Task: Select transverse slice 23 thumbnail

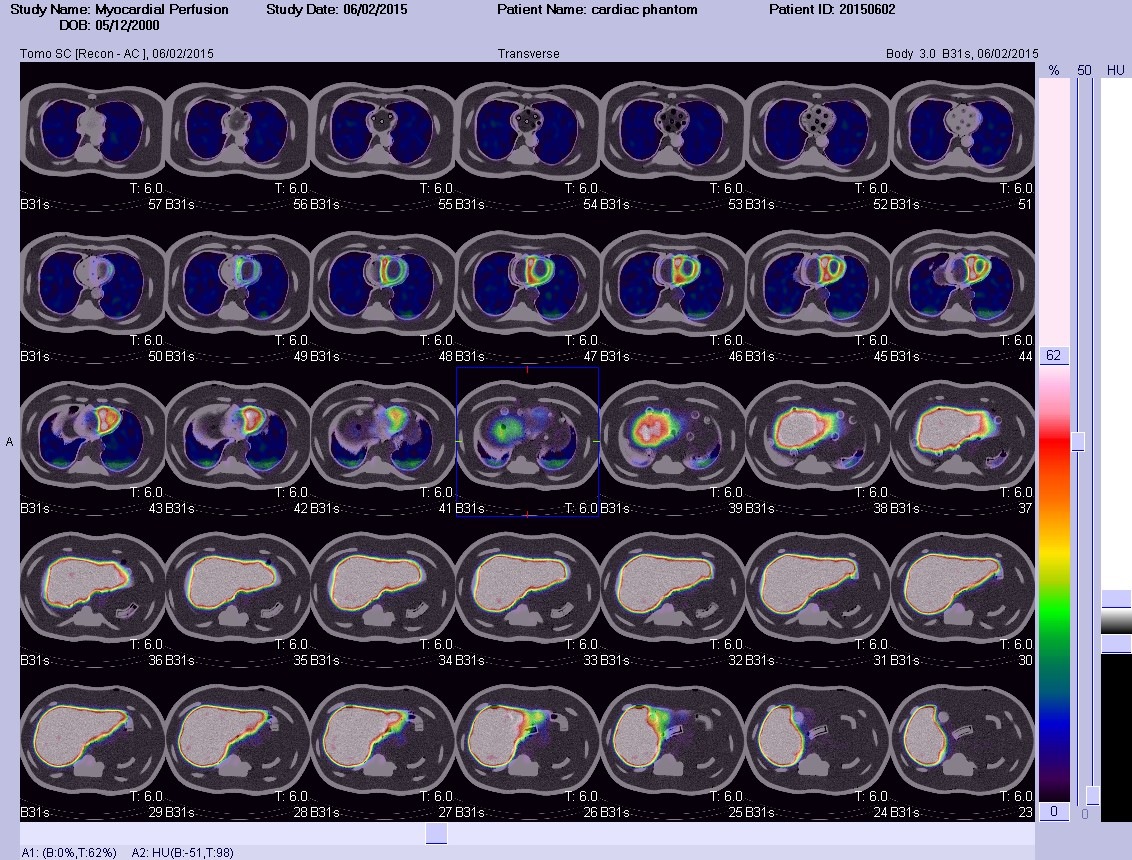Action: click(962, 746)
